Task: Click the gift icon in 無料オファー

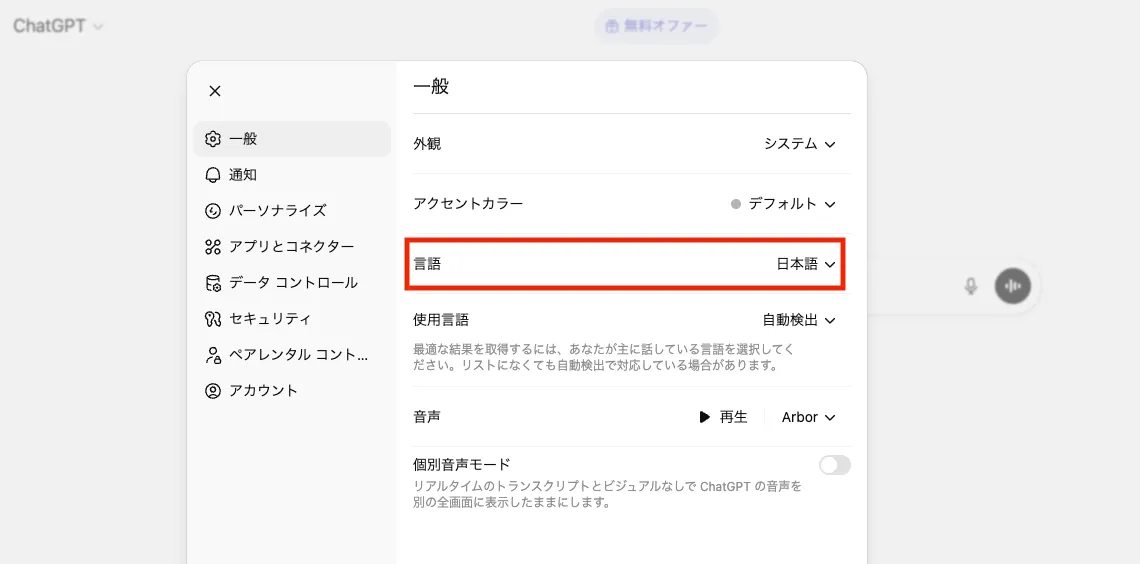Action: coord(612,26)
